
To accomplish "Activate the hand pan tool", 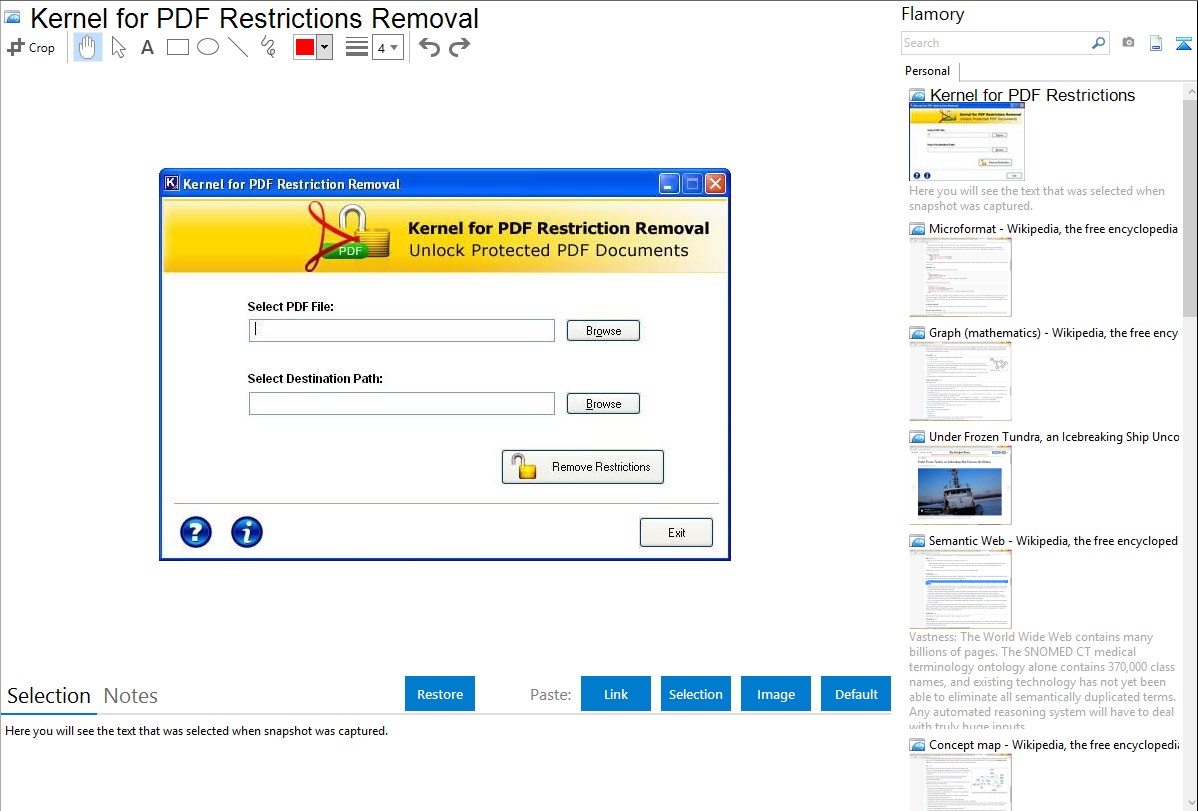I will [x=87, y=47].
